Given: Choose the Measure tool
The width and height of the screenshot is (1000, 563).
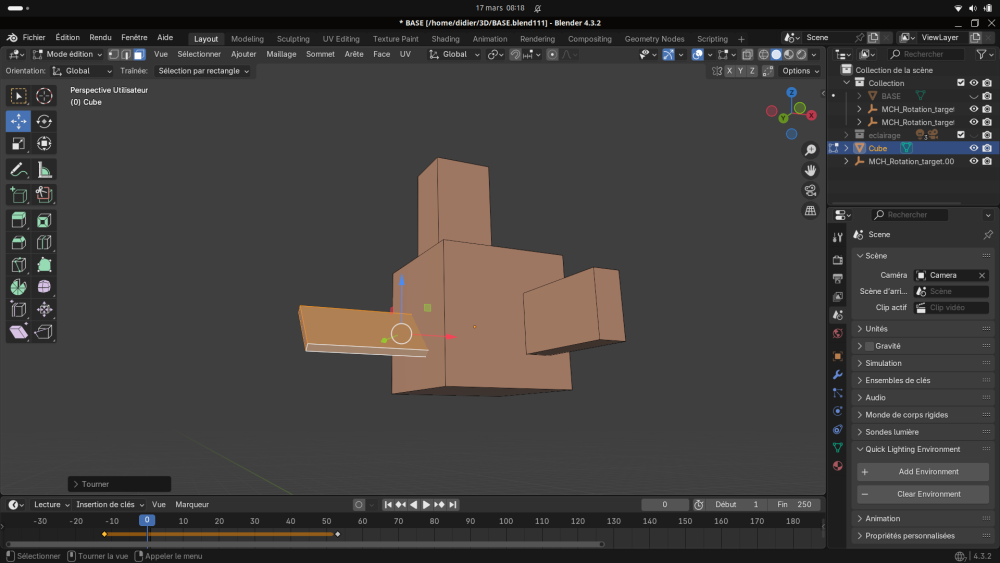Looking at the screenshot, I should [44, 170].
